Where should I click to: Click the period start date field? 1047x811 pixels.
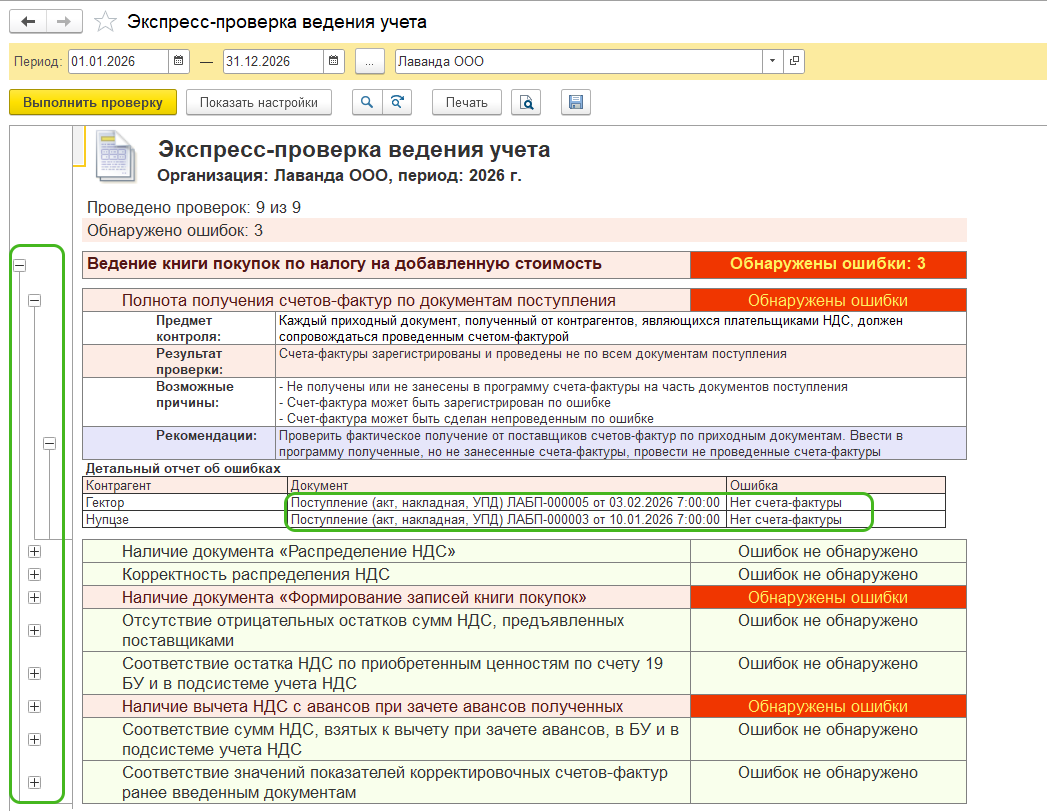[118, 61]
